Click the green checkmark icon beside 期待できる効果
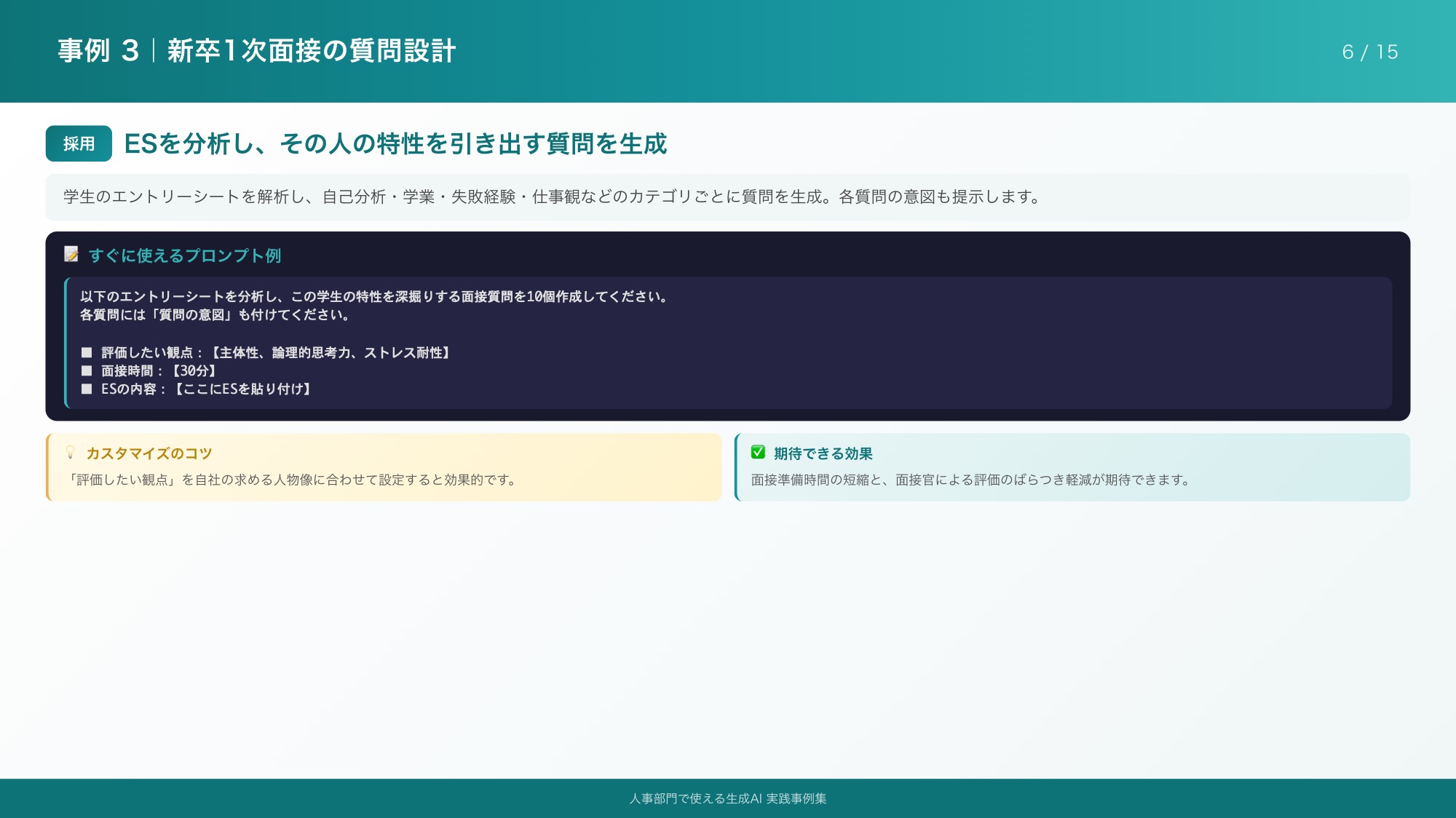Screen dimensions: 1456x818 [x=758, y=453]
